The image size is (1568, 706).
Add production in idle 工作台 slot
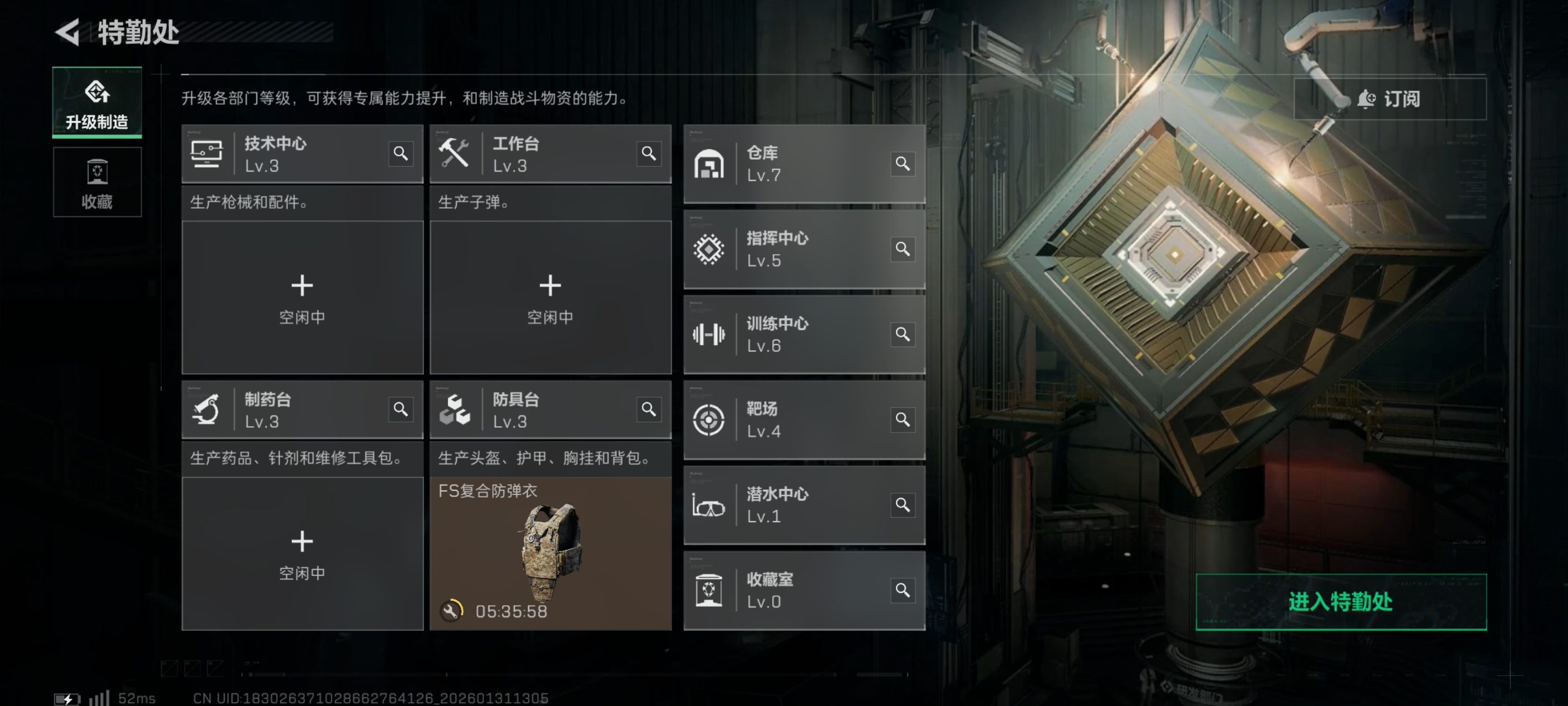tap(550, 298)
